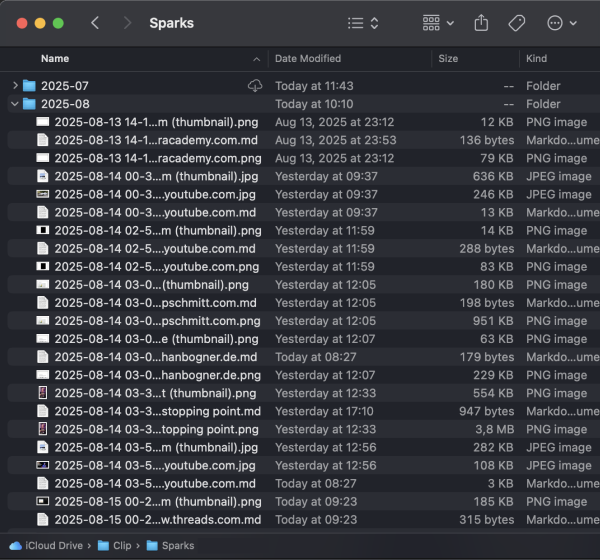Click the 951 KB size cell
Screen dimensions: 600x560
coord(493,321)
